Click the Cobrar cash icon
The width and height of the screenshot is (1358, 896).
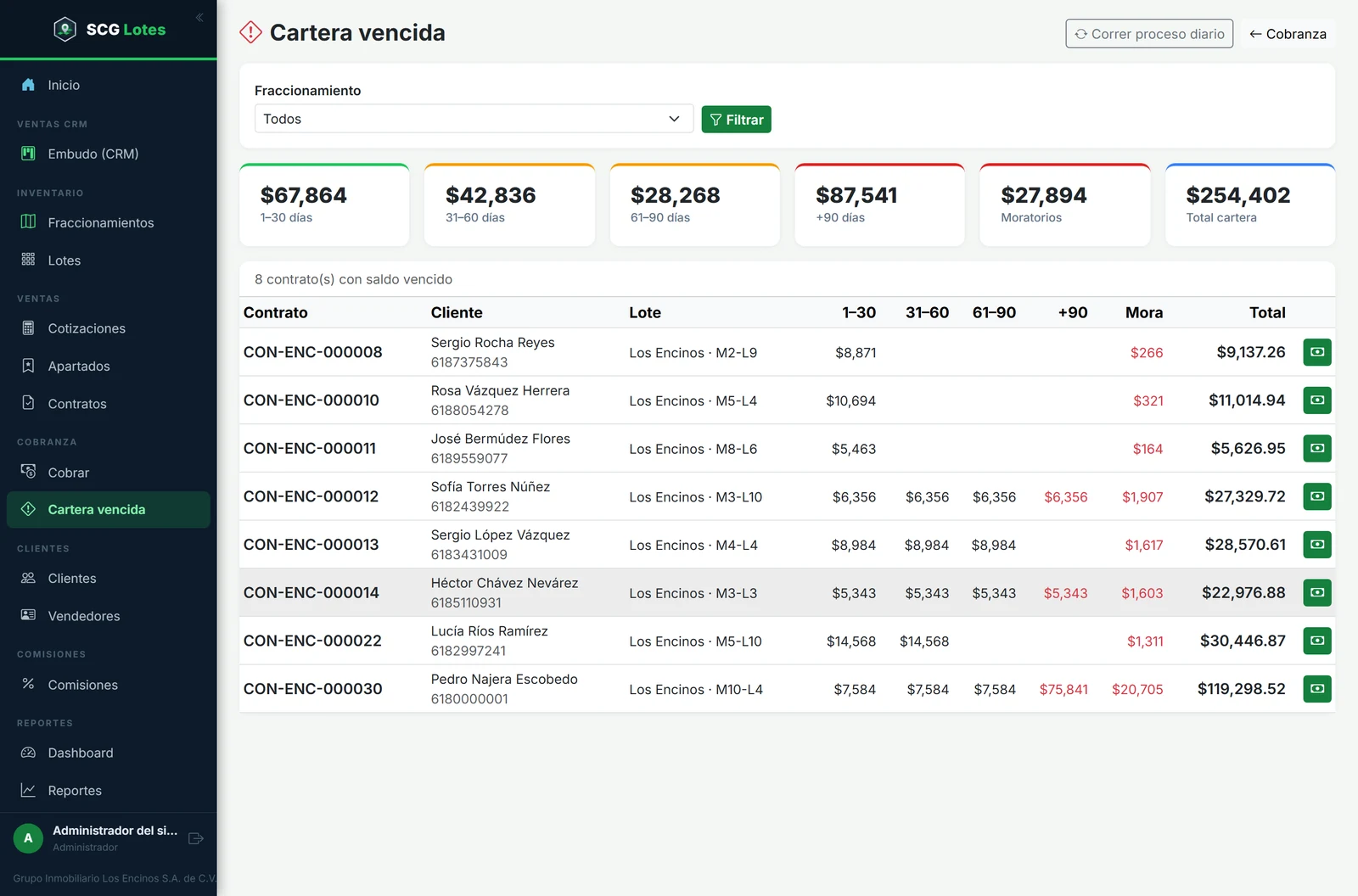pos(28,472)
